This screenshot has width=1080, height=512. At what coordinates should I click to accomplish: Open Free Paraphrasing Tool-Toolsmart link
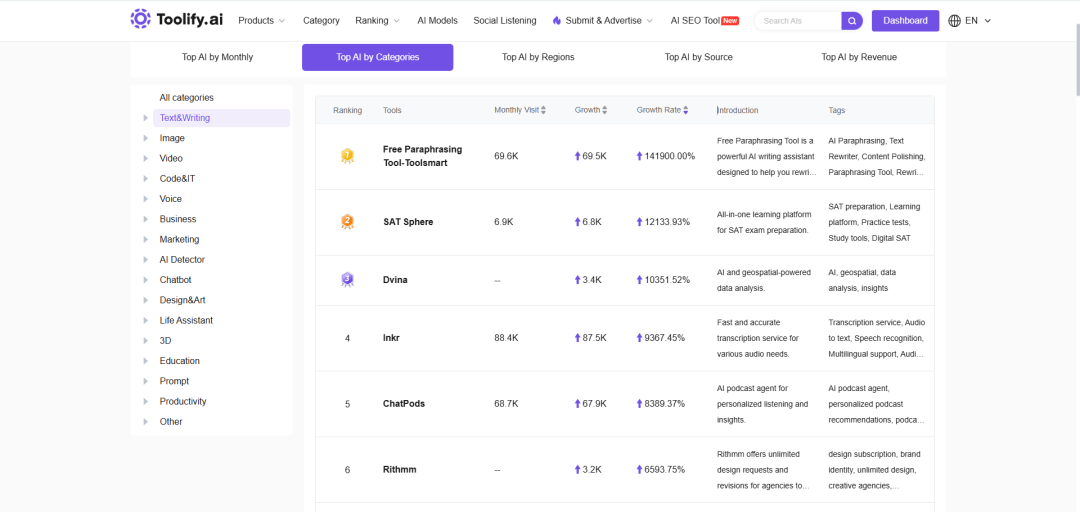422,156
